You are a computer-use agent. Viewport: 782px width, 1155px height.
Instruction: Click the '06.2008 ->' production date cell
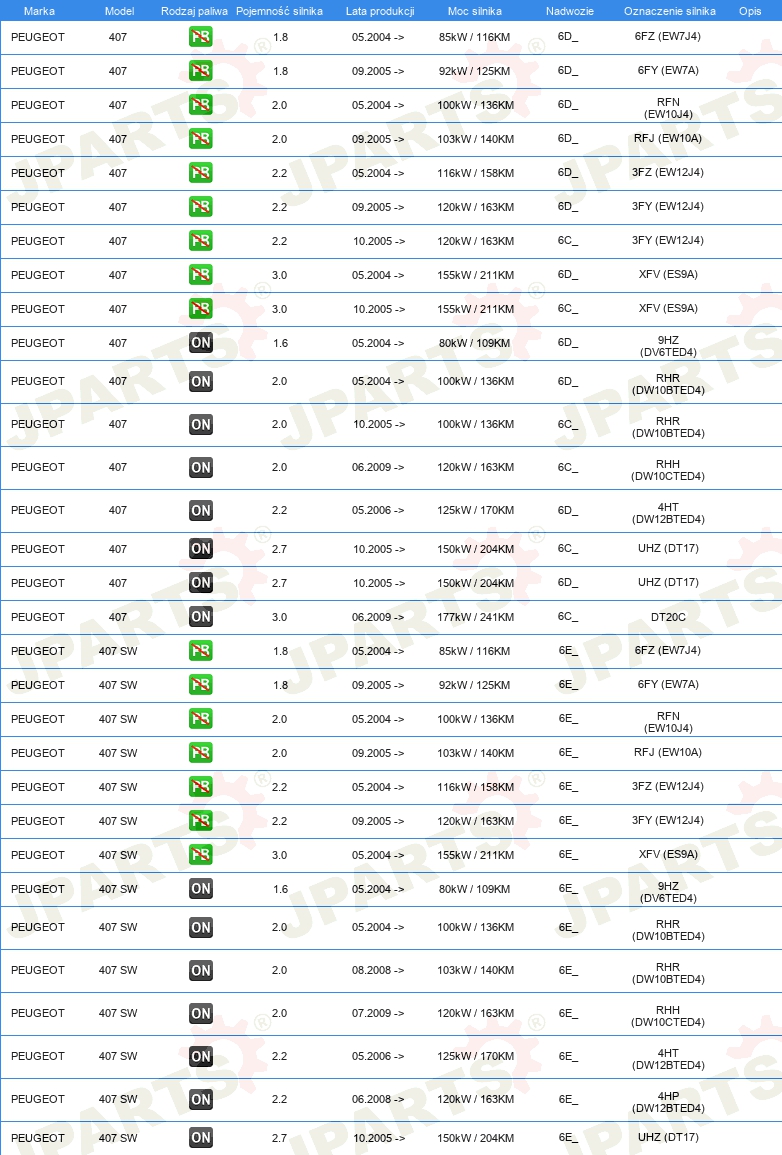[x=378, y=1099]
